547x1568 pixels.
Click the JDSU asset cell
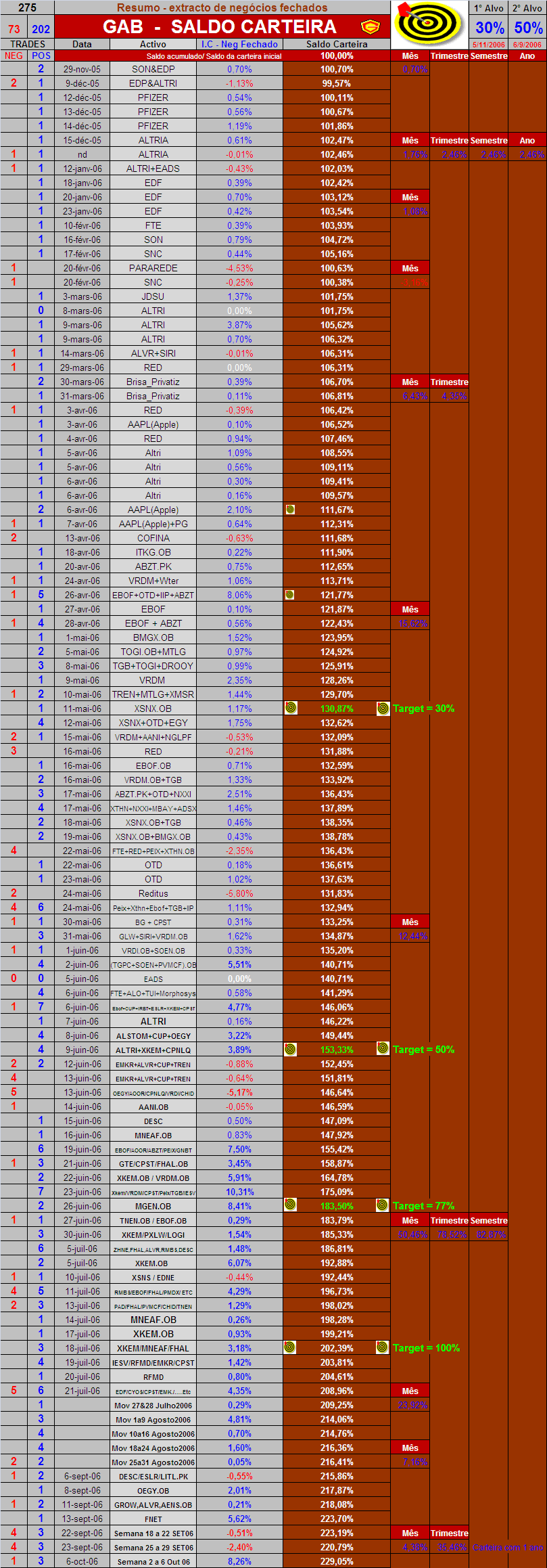[153, 296]
